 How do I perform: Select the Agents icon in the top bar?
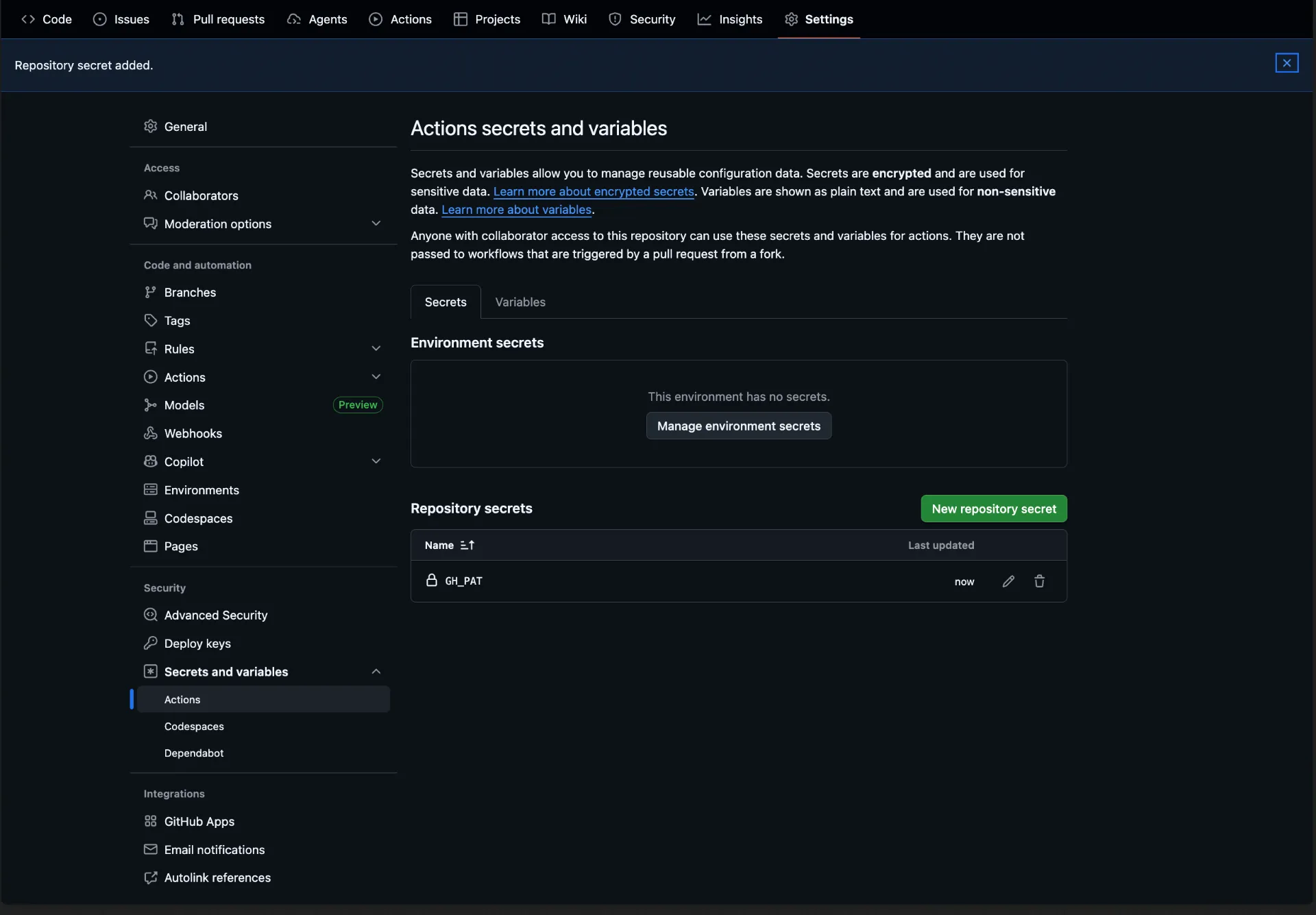tap(295, 19)
